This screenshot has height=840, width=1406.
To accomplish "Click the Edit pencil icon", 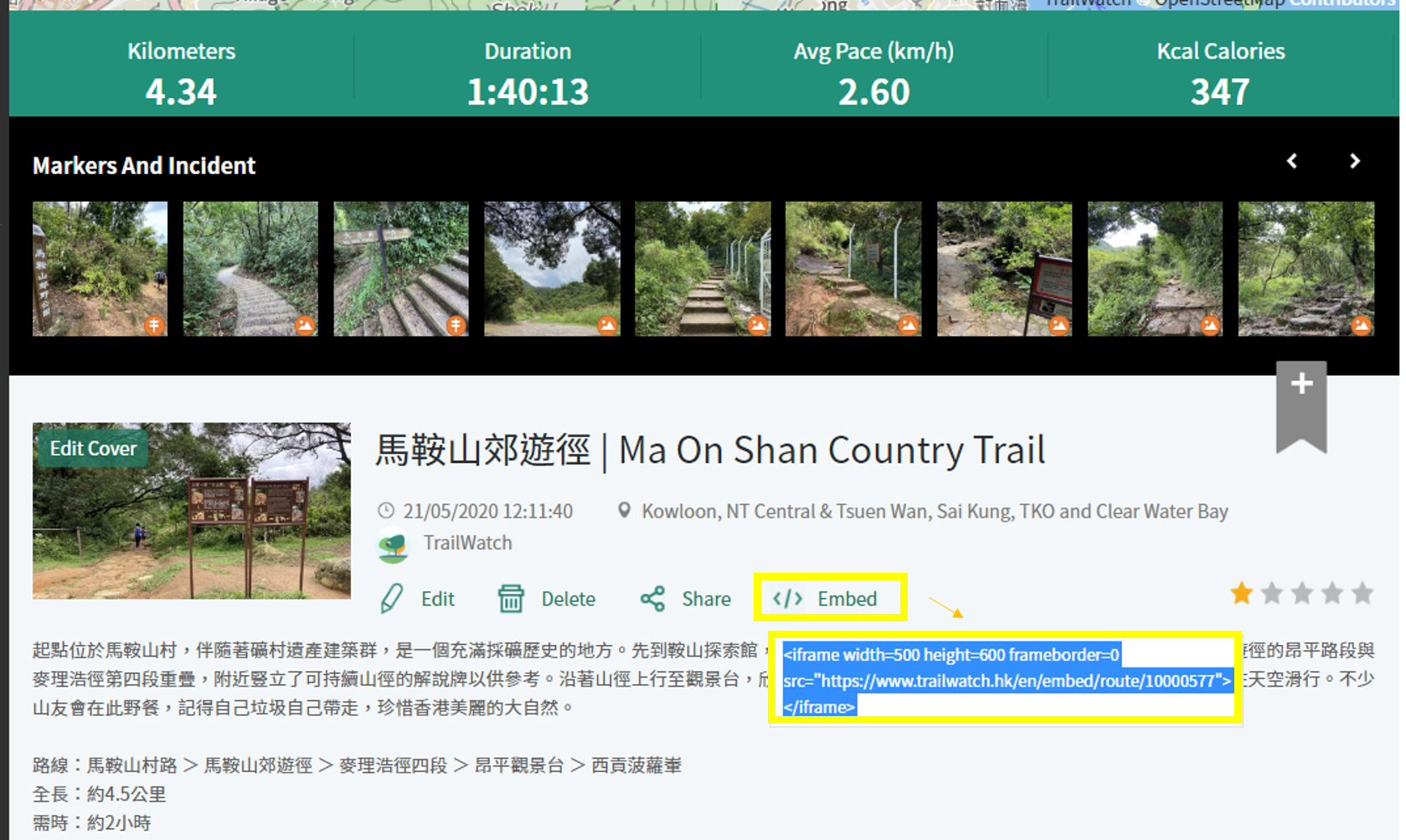I will pyautogui.click(x=392, y=599).
